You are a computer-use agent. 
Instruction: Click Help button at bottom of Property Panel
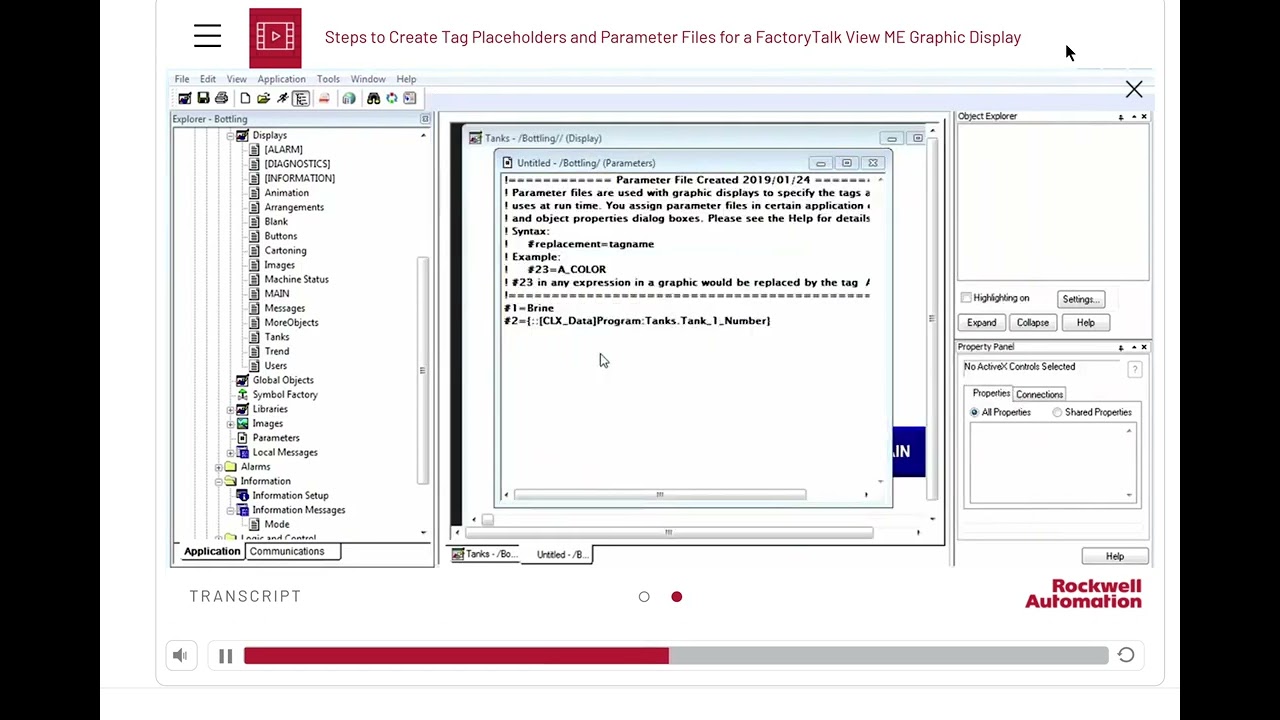coord(1115,556)
